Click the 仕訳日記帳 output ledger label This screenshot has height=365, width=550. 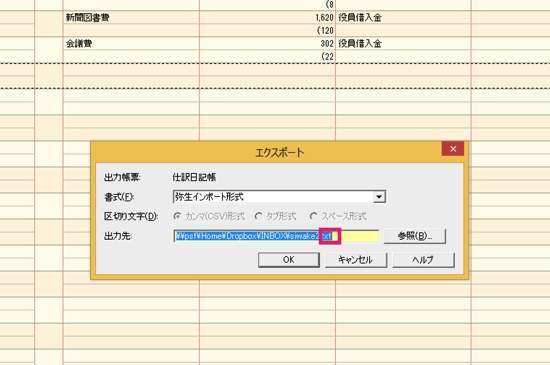194,177
